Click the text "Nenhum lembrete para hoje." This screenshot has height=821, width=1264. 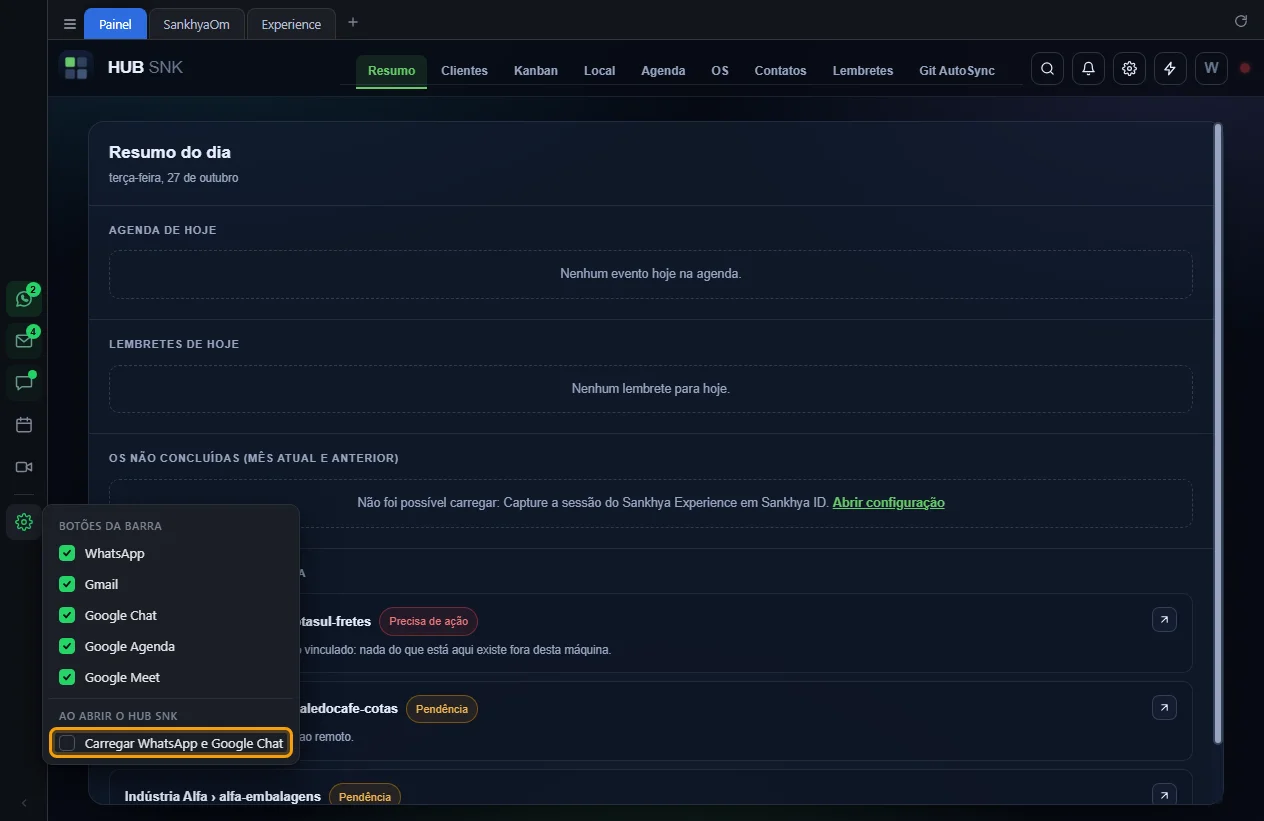(x=651, y=388)
